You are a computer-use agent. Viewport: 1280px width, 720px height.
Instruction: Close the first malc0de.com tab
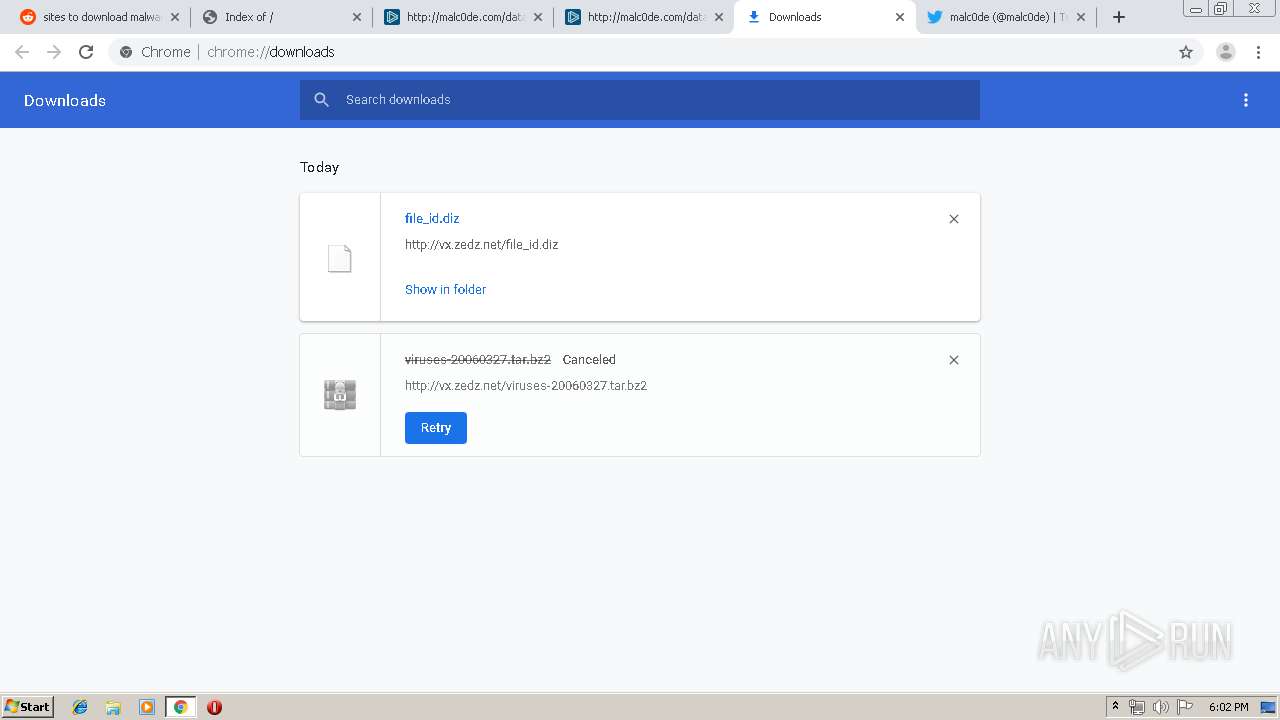click(x=538, y=17)
